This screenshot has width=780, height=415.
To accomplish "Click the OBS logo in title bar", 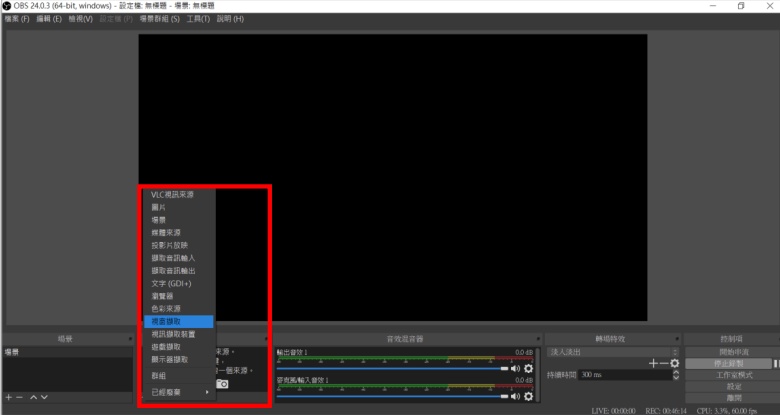I will [6, 6].
